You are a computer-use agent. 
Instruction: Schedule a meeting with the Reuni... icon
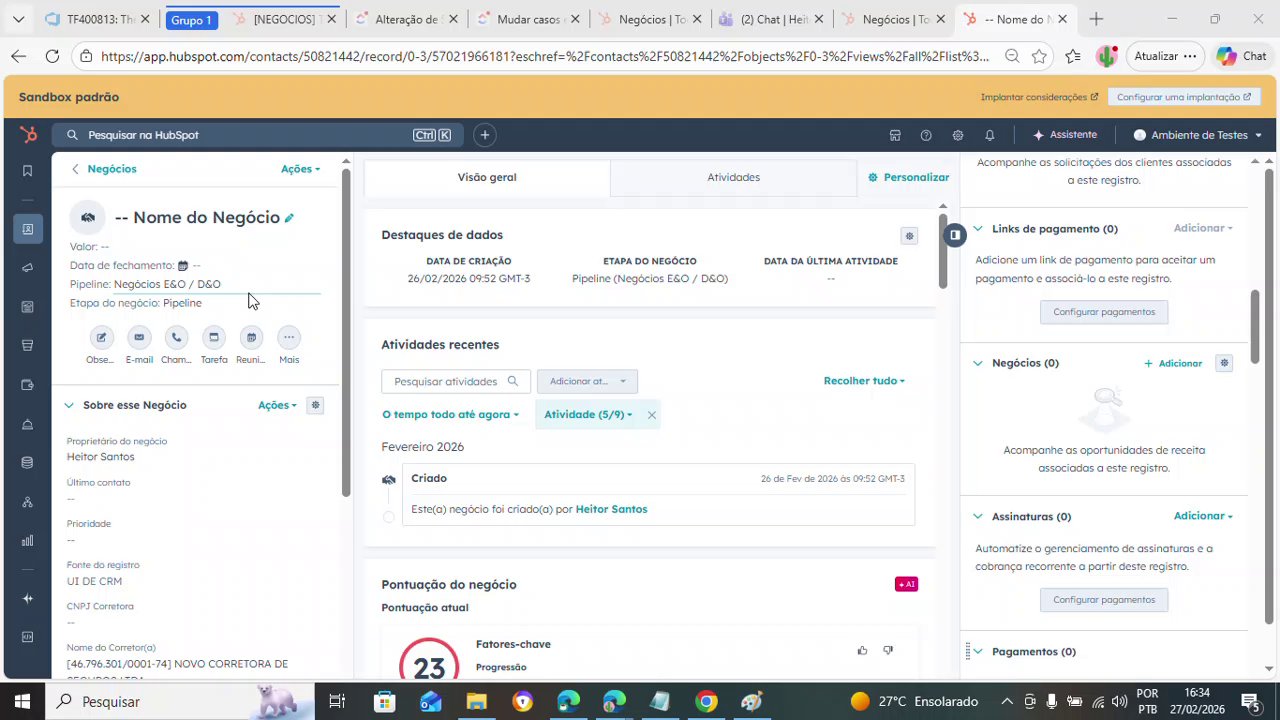251,338
